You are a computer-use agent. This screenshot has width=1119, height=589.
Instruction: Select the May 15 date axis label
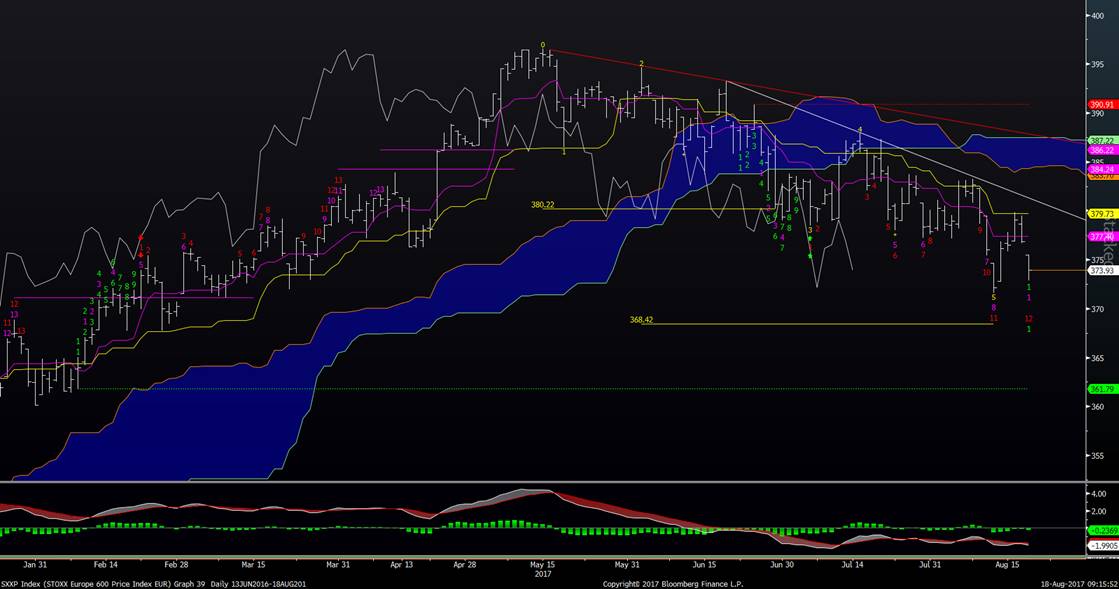point(543,564)
